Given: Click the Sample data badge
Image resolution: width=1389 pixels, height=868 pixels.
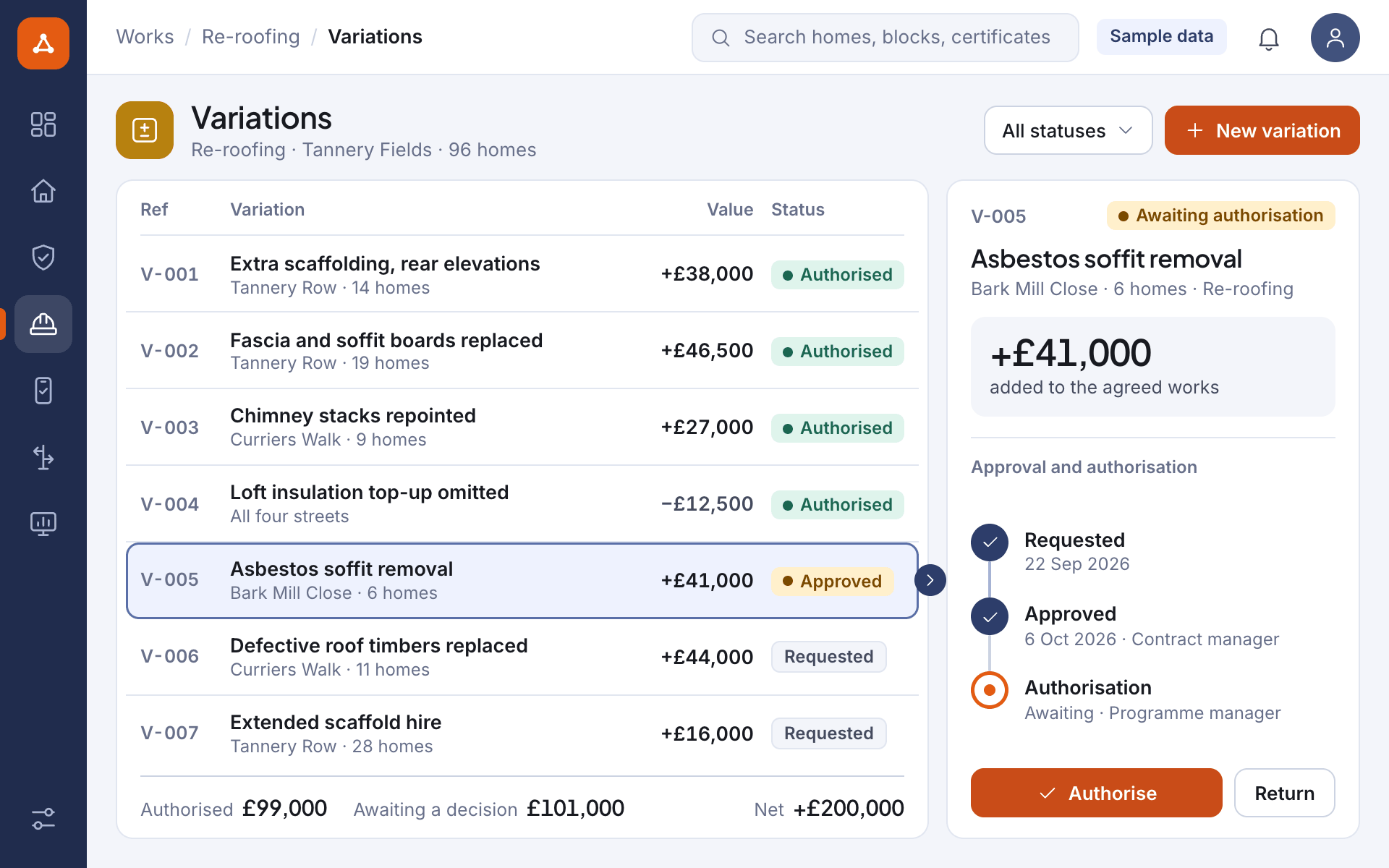Looking at the screenshot, I should [x=1161, y=37].
